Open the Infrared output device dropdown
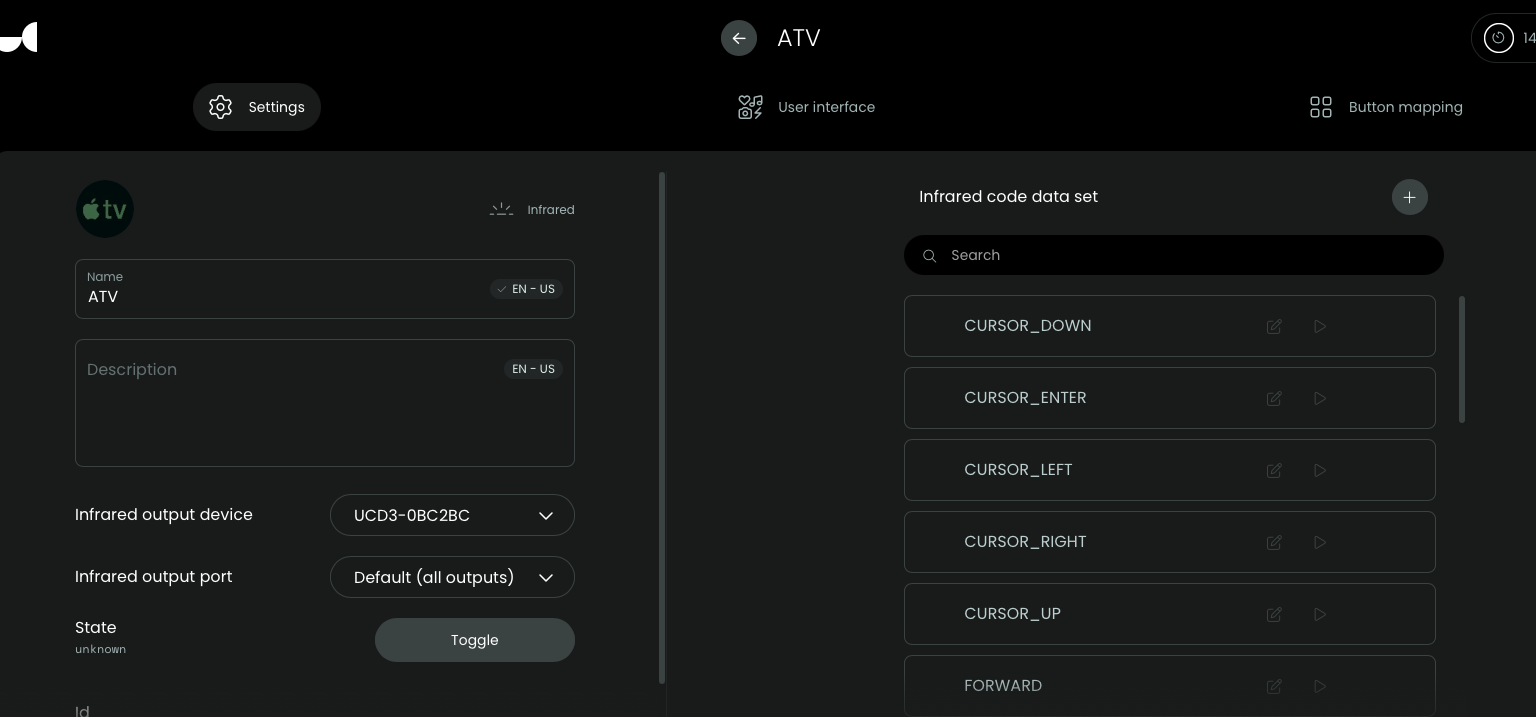The height and width of the screenshot is (717, 1536). point(452,515)
